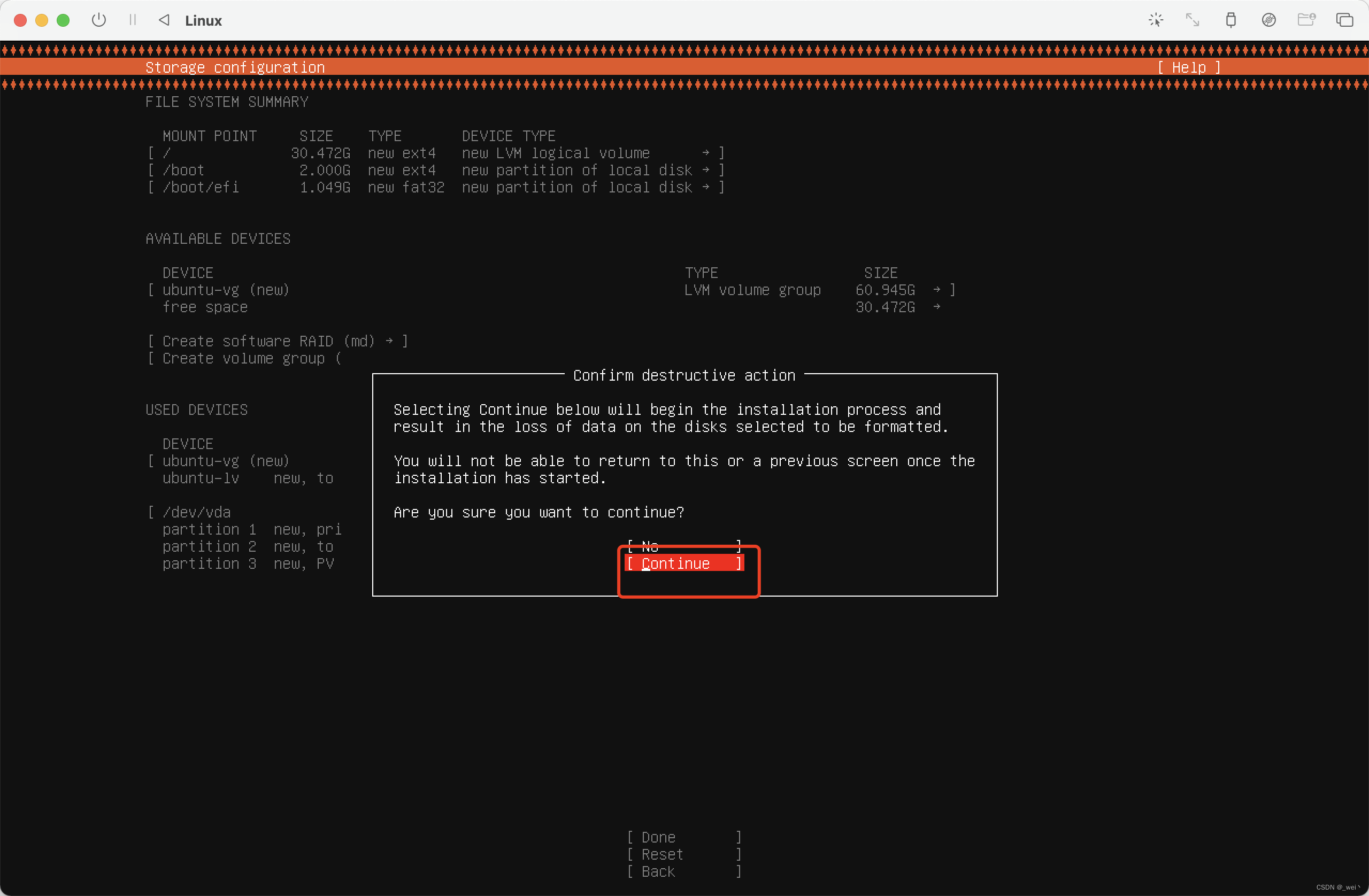
Task: Click the power icon in the VM toolbar
Action: pos(99,20)
